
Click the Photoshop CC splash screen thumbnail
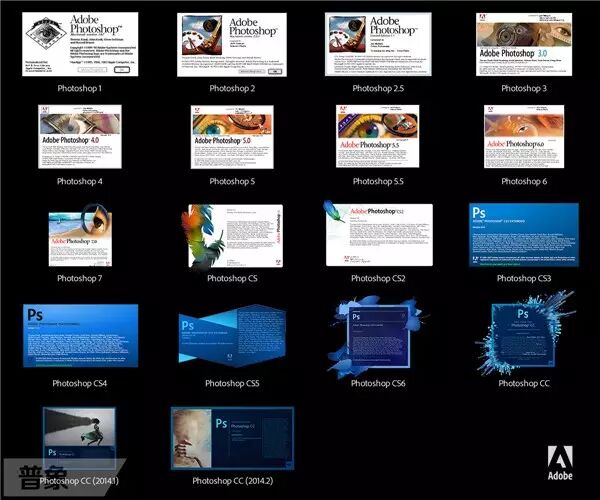coord(524,334)
